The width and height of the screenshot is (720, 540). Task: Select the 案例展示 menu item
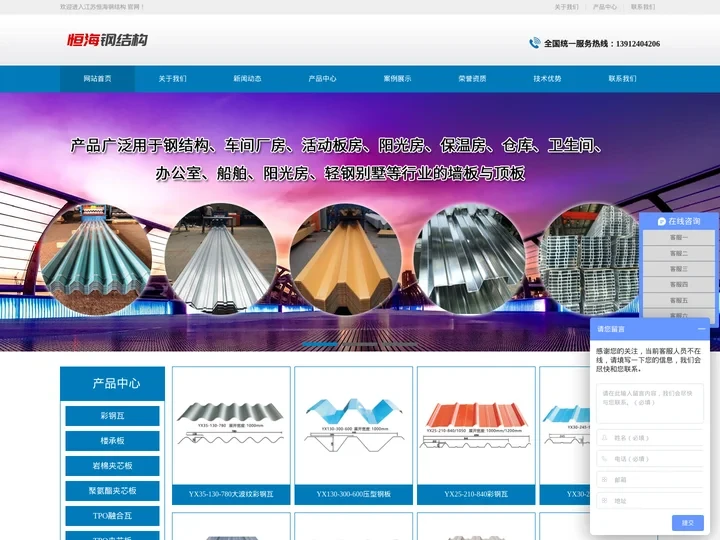[397, 79]
